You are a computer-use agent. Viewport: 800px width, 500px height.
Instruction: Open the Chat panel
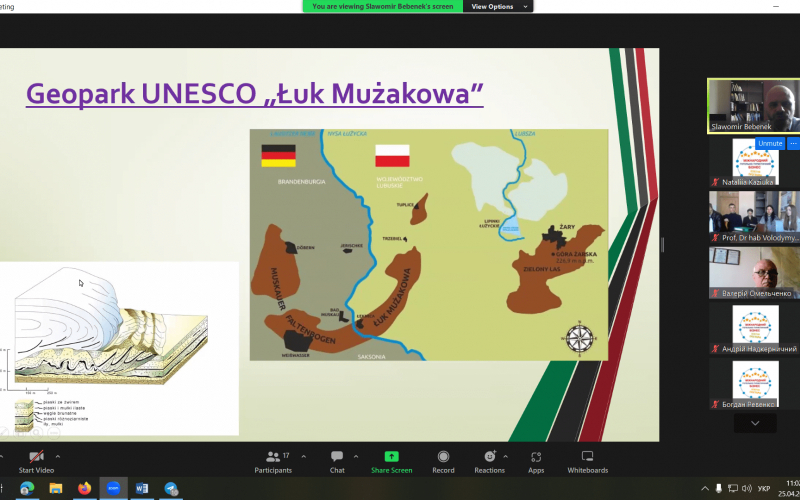[337, 462]
